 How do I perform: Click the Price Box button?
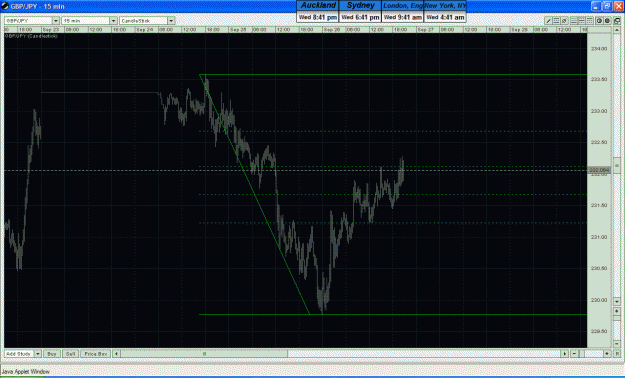click(x=96, y=354)
